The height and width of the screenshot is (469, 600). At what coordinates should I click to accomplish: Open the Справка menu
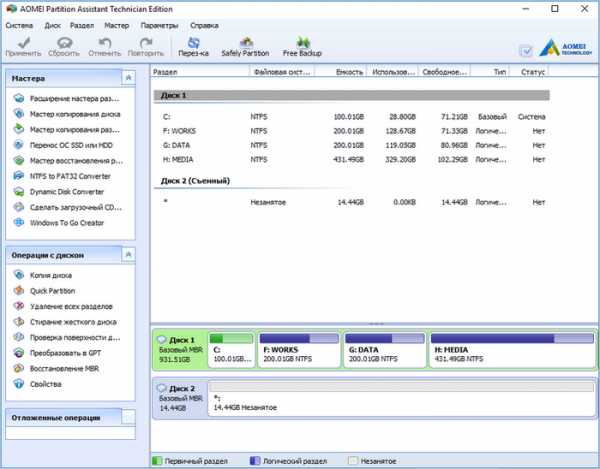click(204, 26)
